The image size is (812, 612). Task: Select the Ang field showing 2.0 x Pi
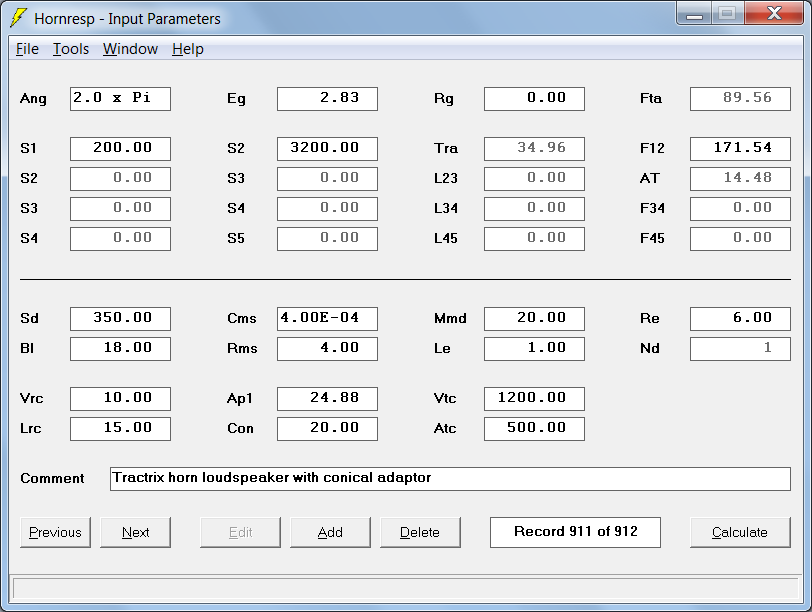point(120,99)
